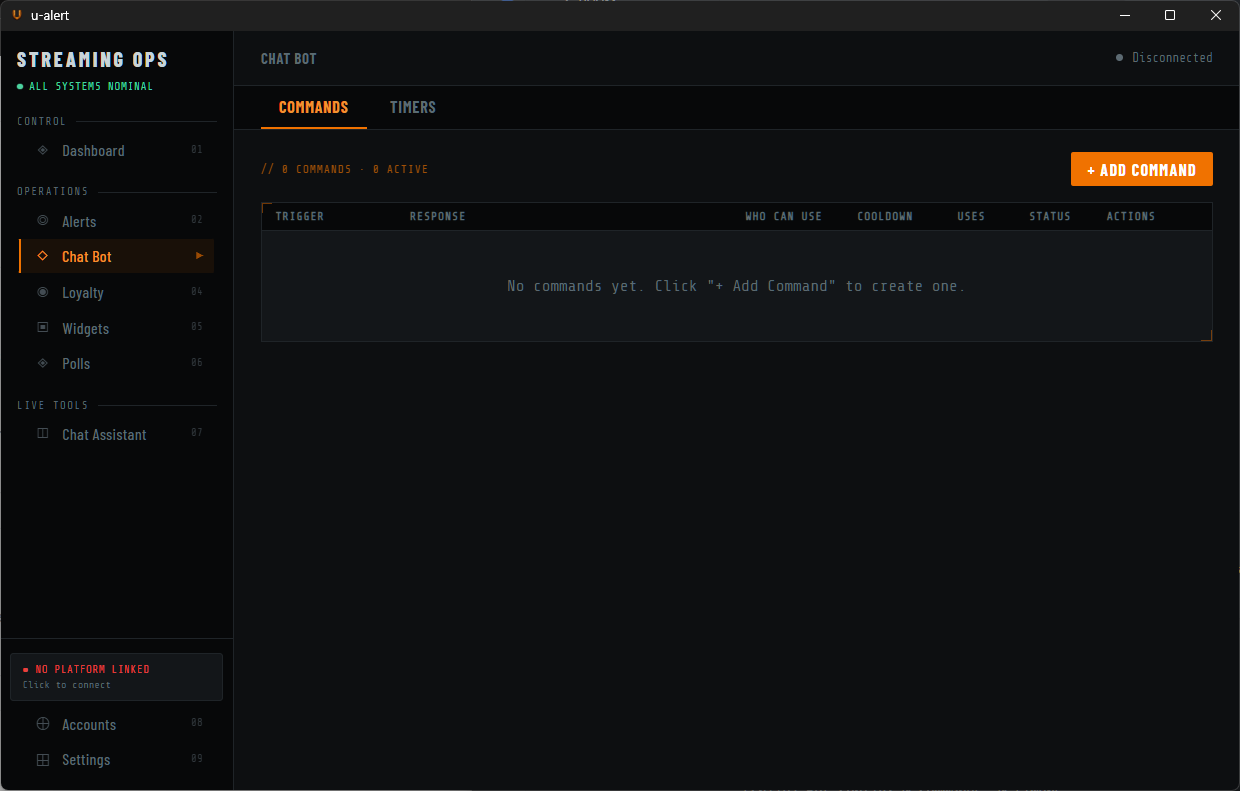1240x791 pixels.
Task: Click the Accounts globe icon
Action: coord(42,724)
